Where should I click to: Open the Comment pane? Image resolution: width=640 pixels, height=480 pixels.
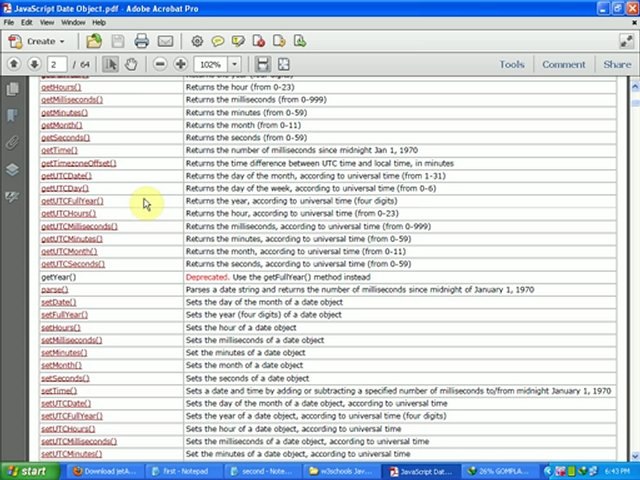click(x=564, y=64)
